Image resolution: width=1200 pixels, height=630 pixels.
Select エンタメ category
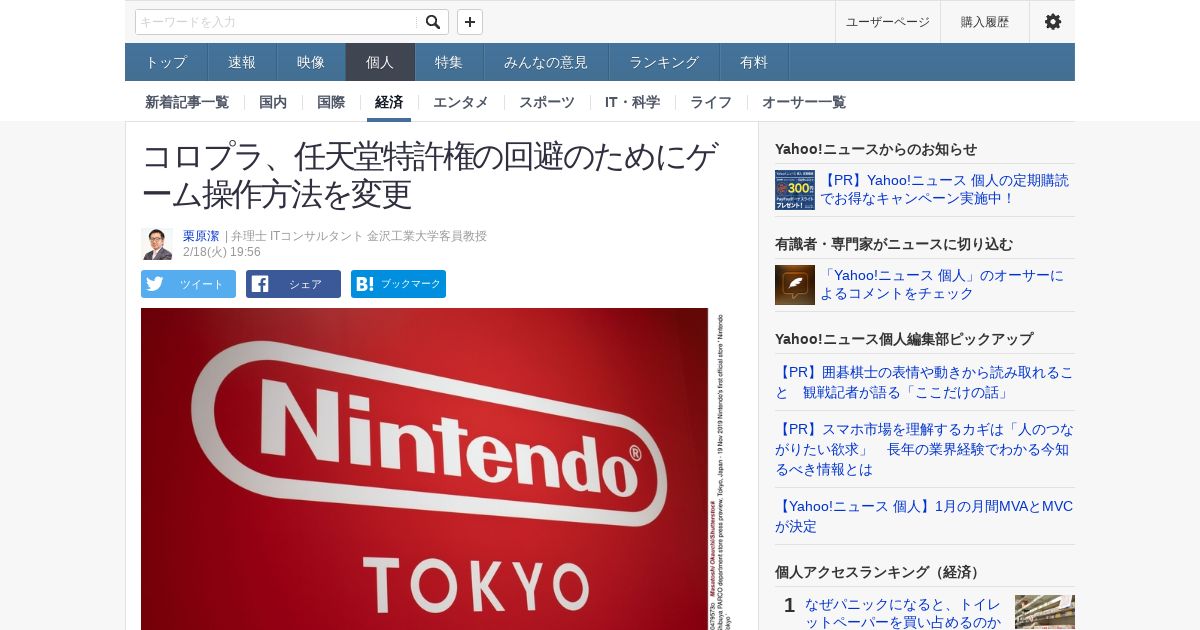[461, 102]
